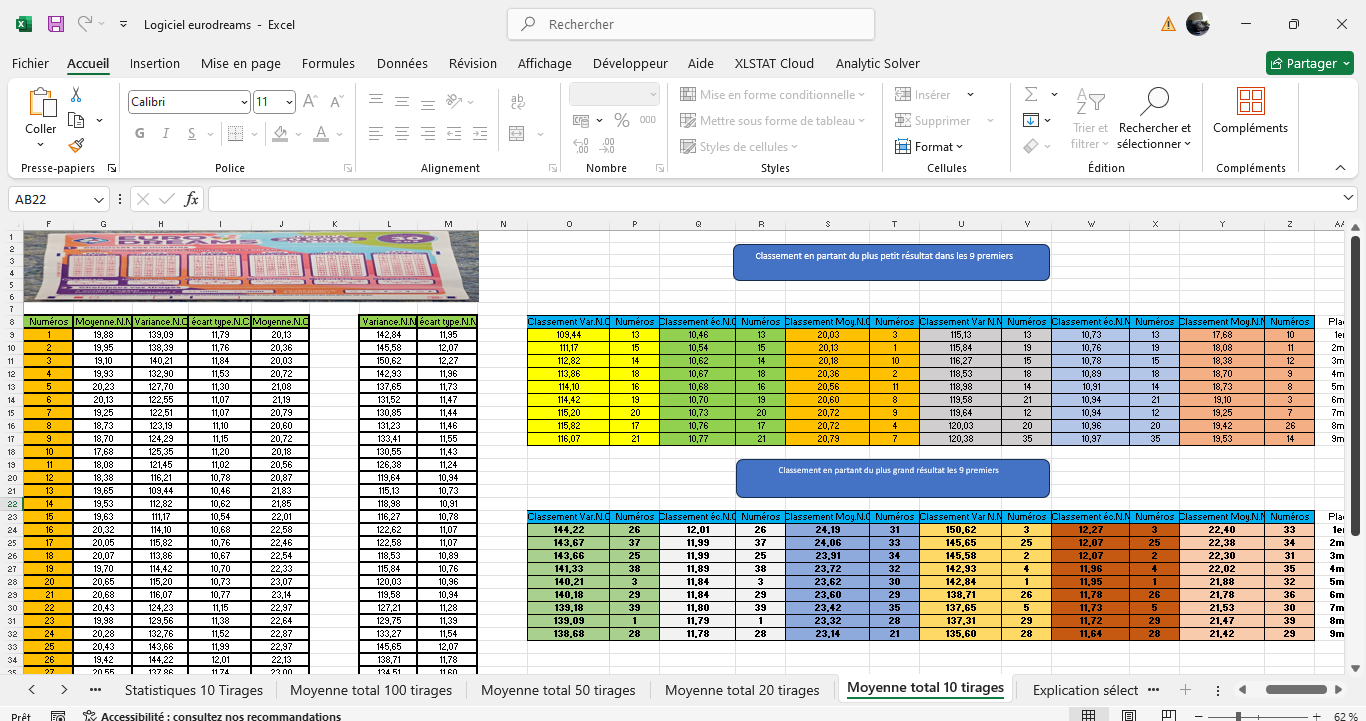Open Rechercher et sélectionner
The height and width of the screenshot is (721, 1366).
tap(1155, 118)
